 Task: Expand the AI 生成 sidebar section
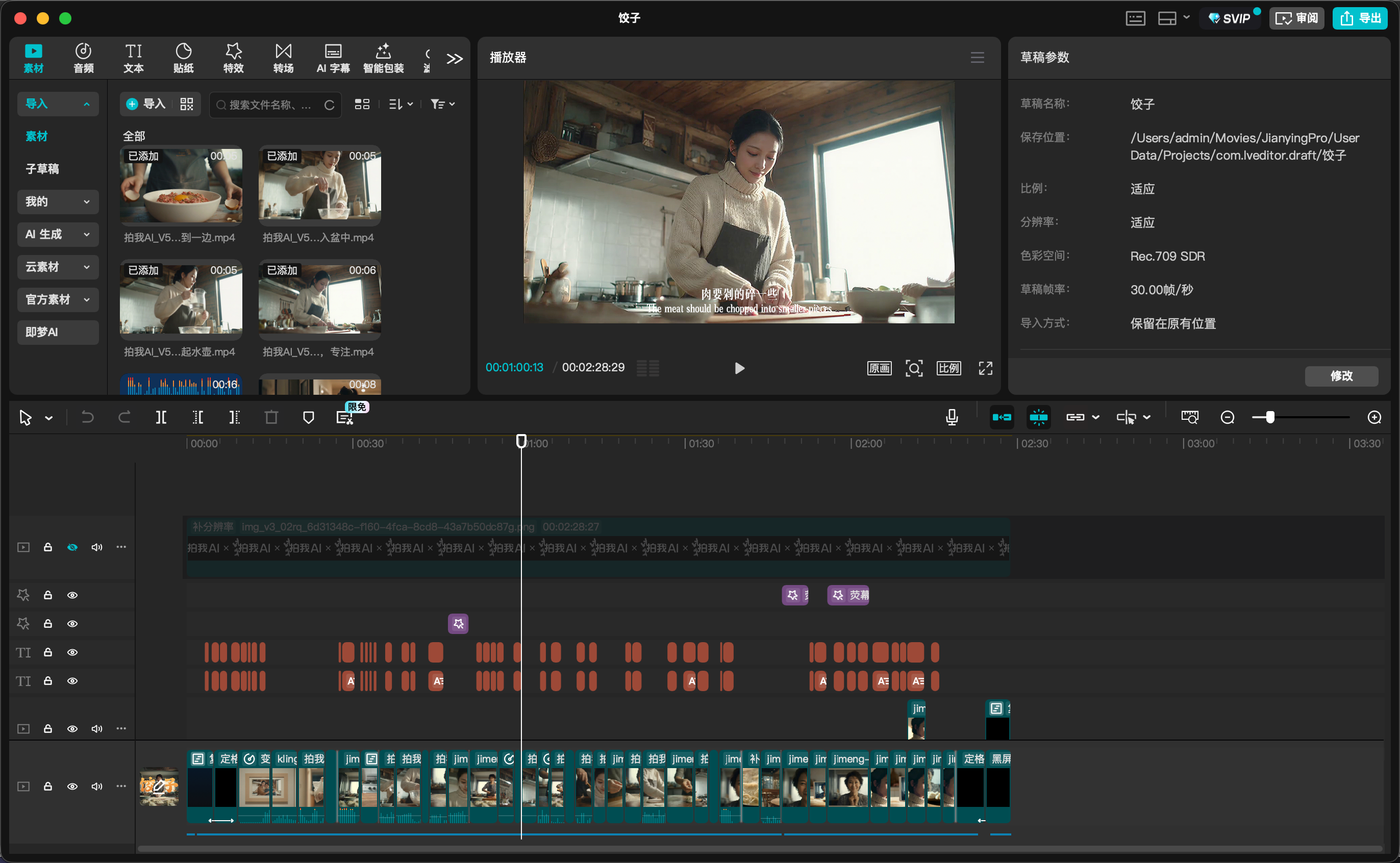[58, 234]
